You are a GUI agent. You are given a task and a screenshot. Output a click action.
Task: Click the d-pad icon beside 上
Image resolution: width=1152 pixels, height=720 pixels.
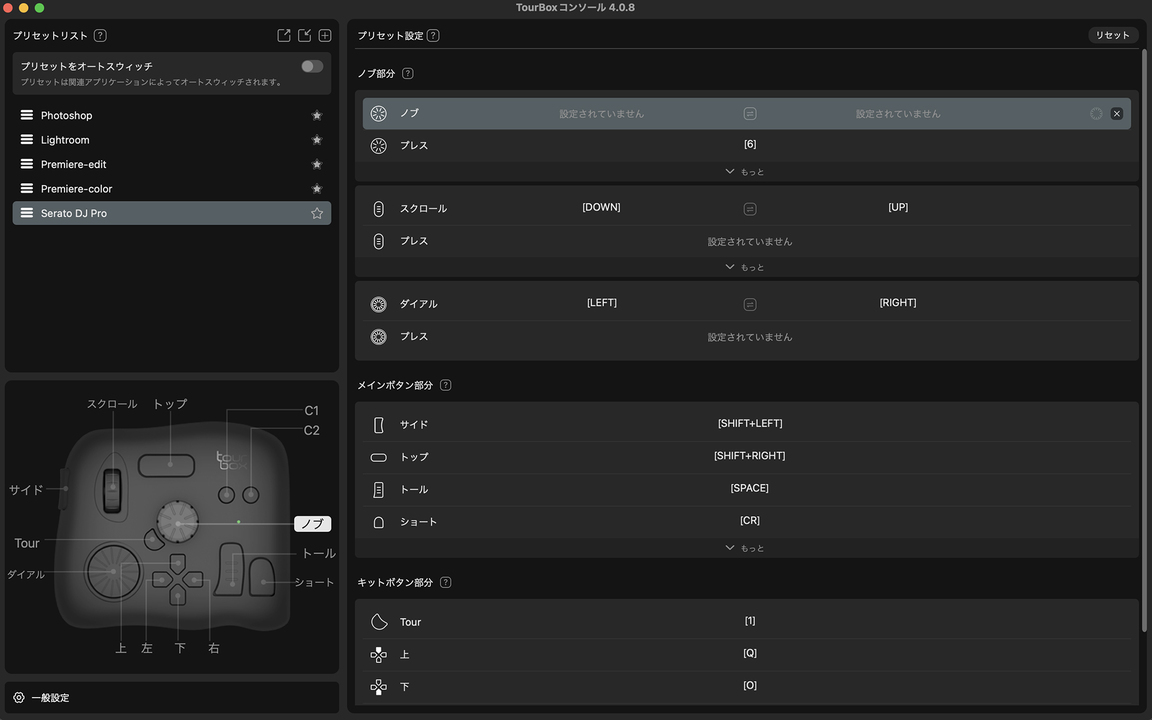point(378,654)
